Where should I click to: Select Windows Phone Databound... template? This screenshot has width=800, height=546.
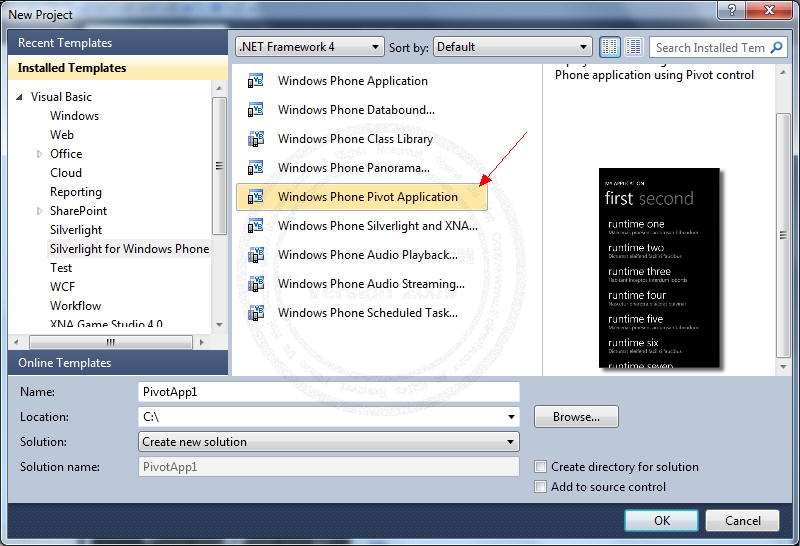(356, 110)
